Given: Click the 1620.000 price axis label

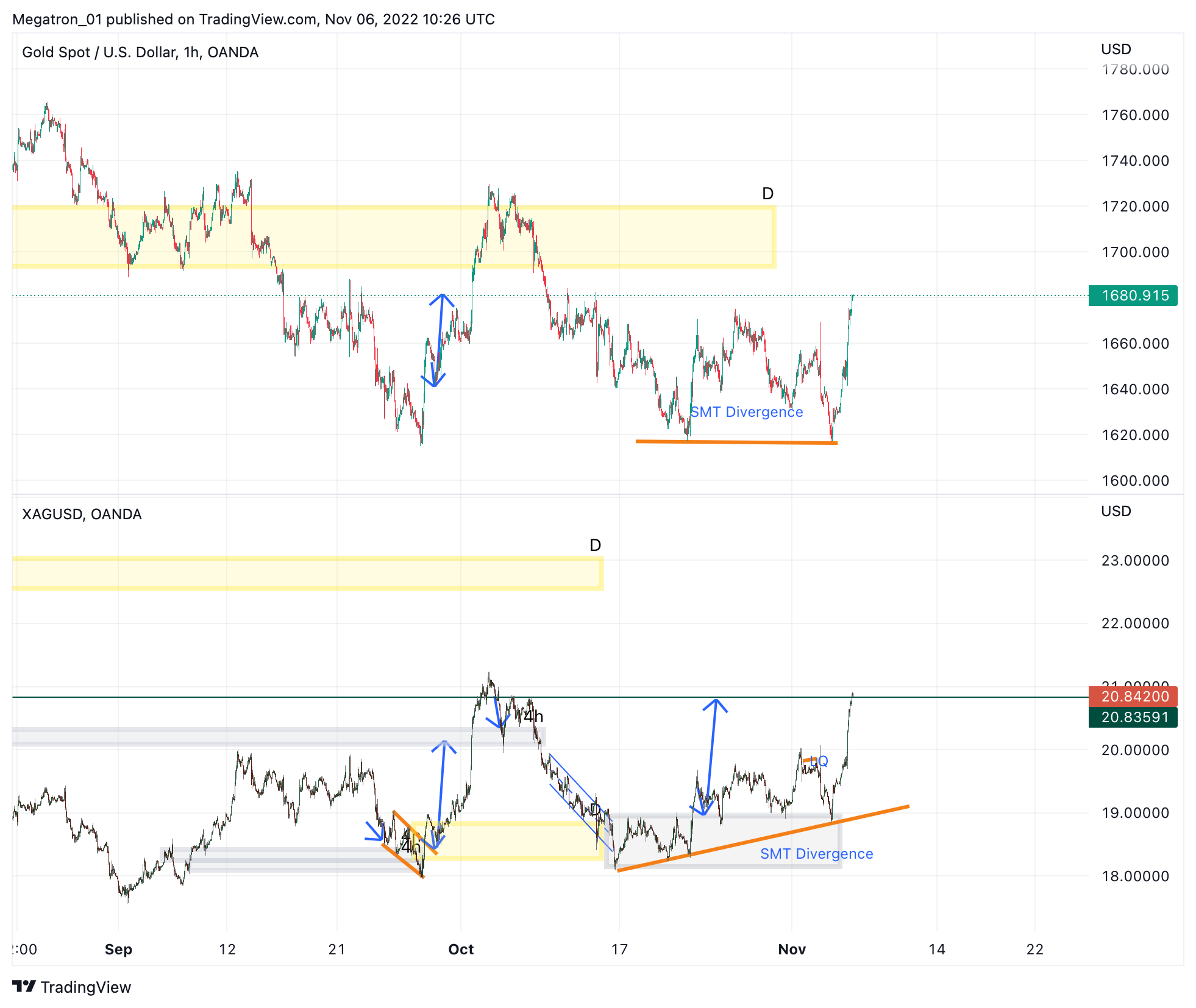Looking at the screenshot, I should (x=1135, y=435).
